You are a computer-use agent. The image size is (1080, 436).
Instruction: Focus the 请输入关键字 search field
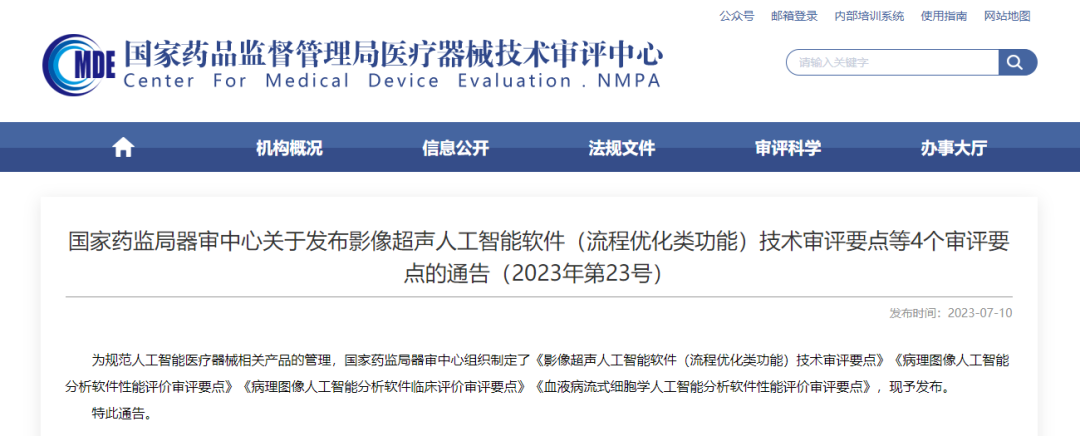(x=892, y=63)
